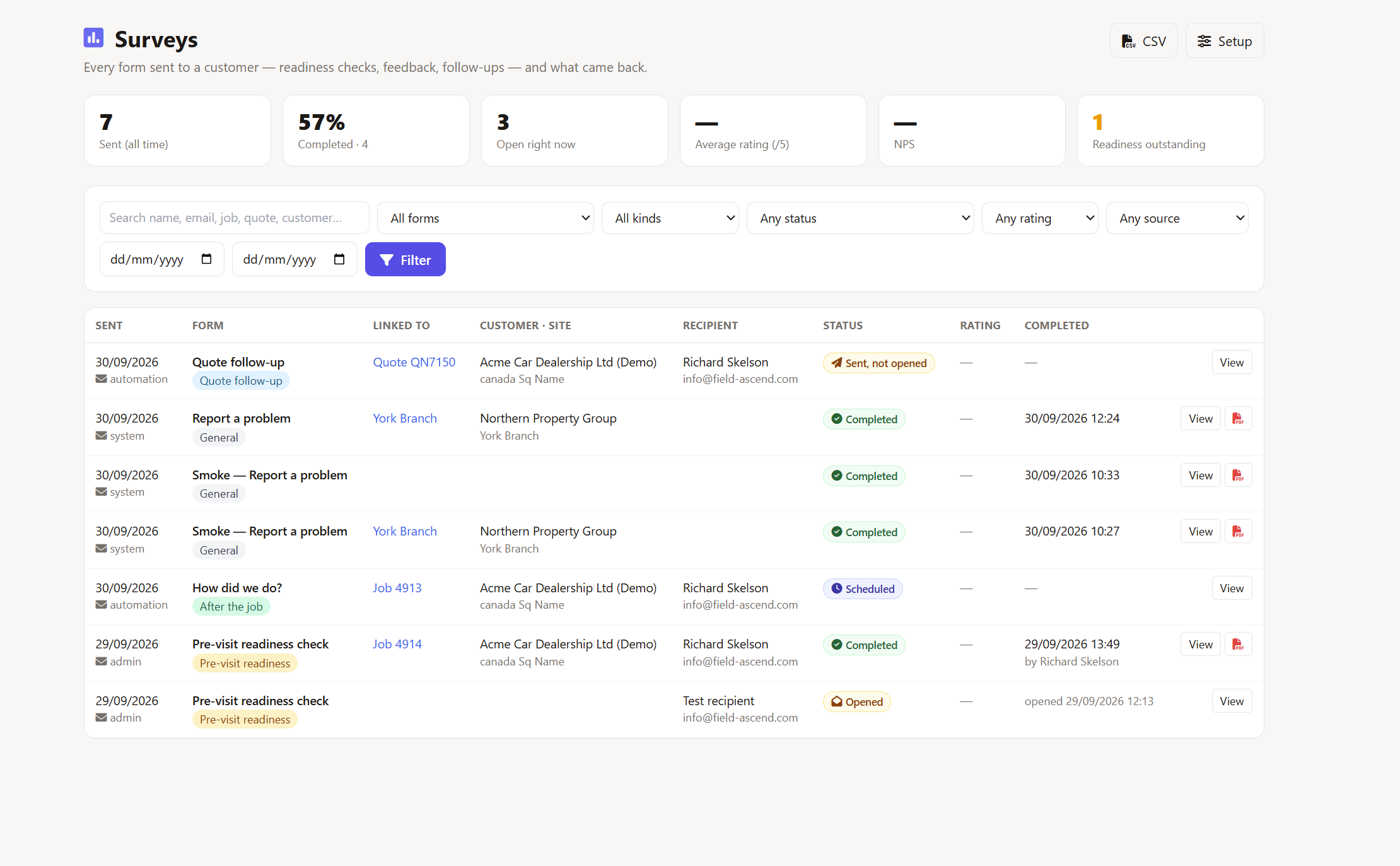Click the text 'by Richard Skelson'

1071,661
